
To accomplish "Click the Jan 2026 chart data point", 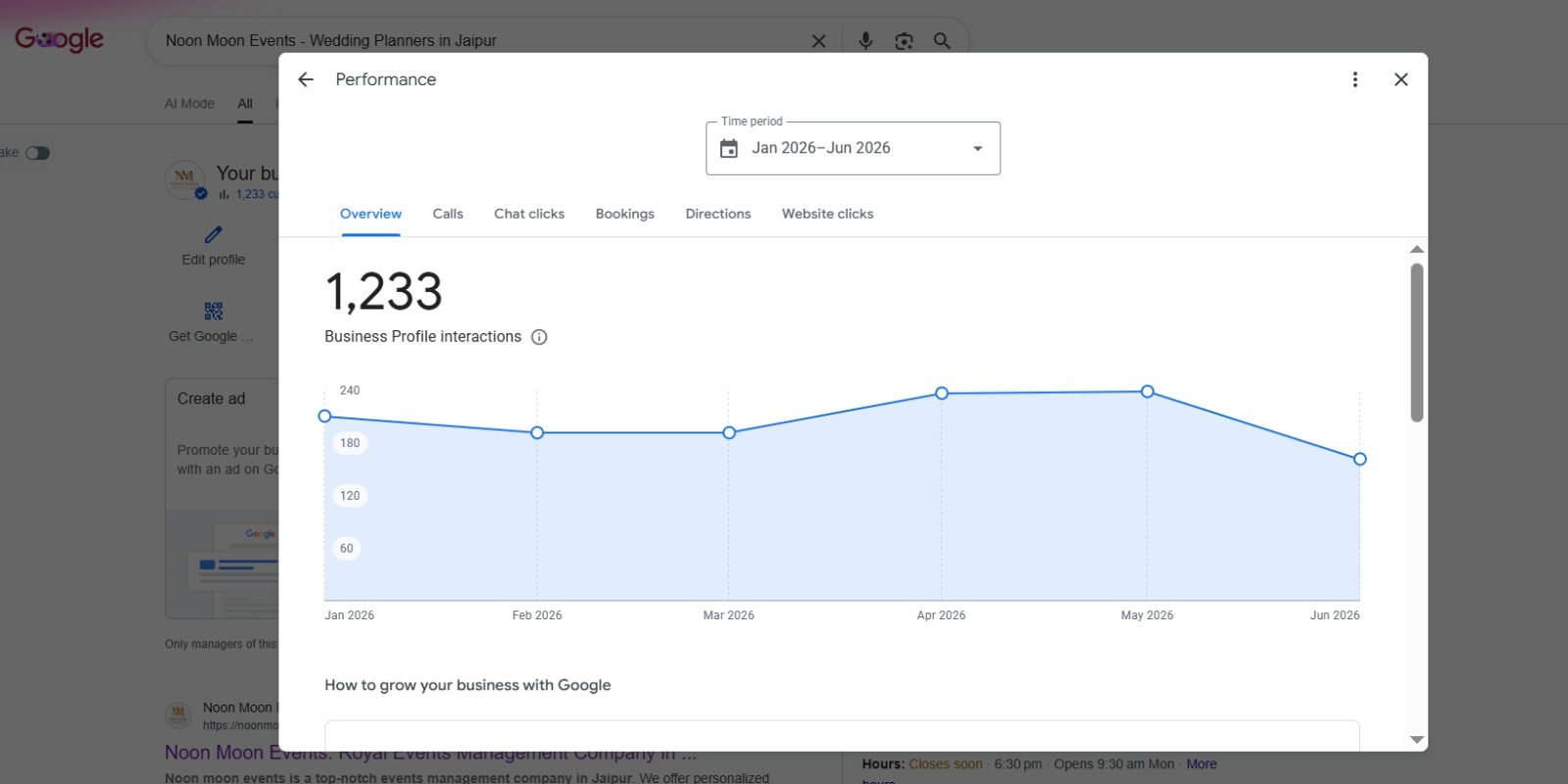I will (x=325, y=416).
